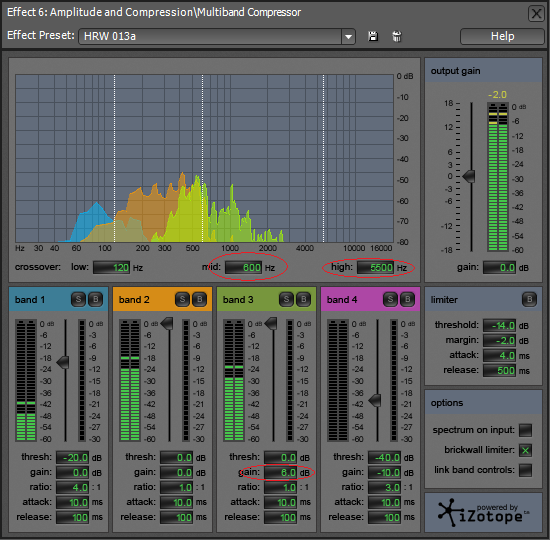Delete the current effect preset
Screen dimensions: 550x540
click(397, 36)
